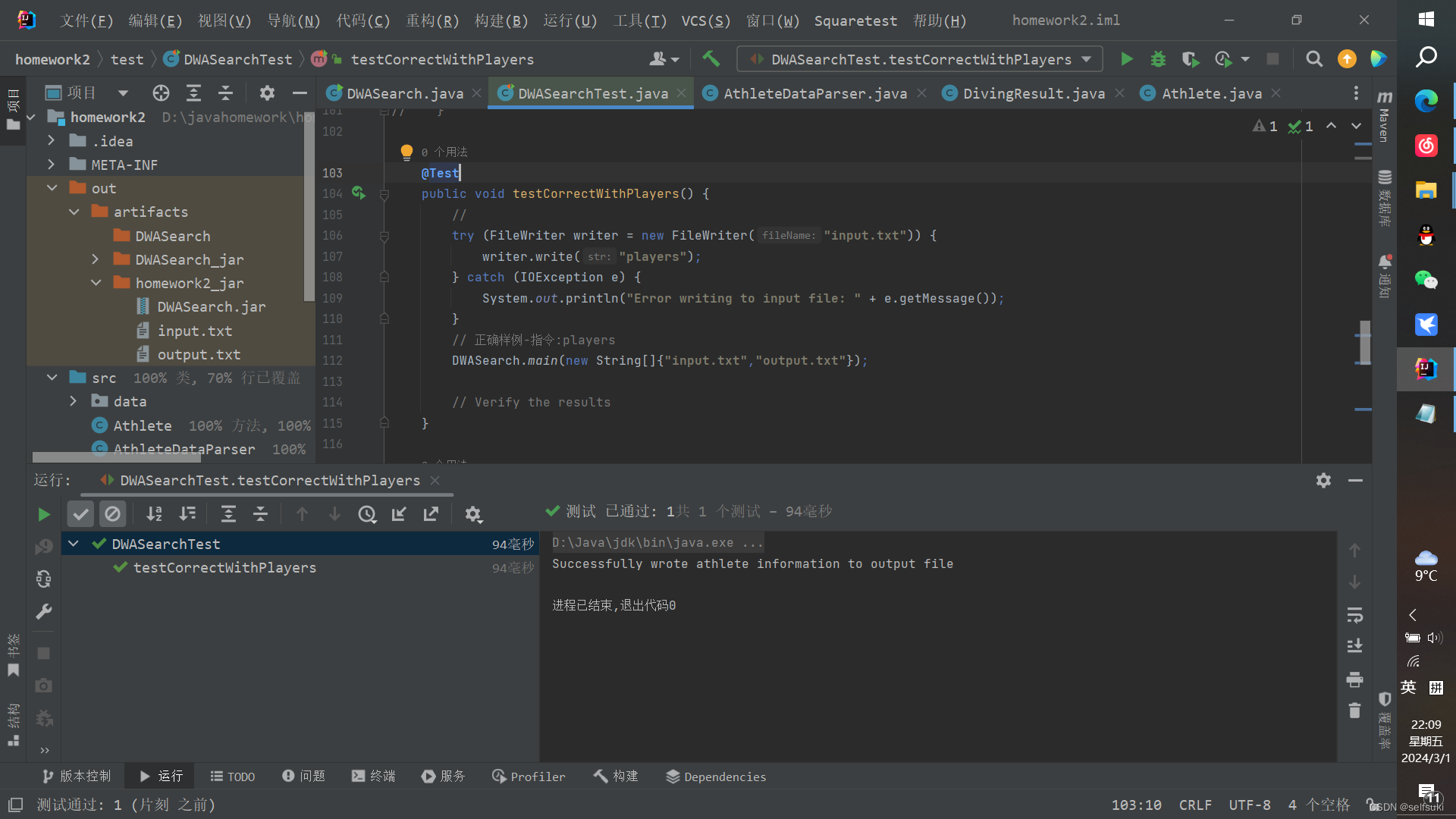The image size is (1456, 819).
Task: Open the Profiler tool window button
Action: coord(529,777)
